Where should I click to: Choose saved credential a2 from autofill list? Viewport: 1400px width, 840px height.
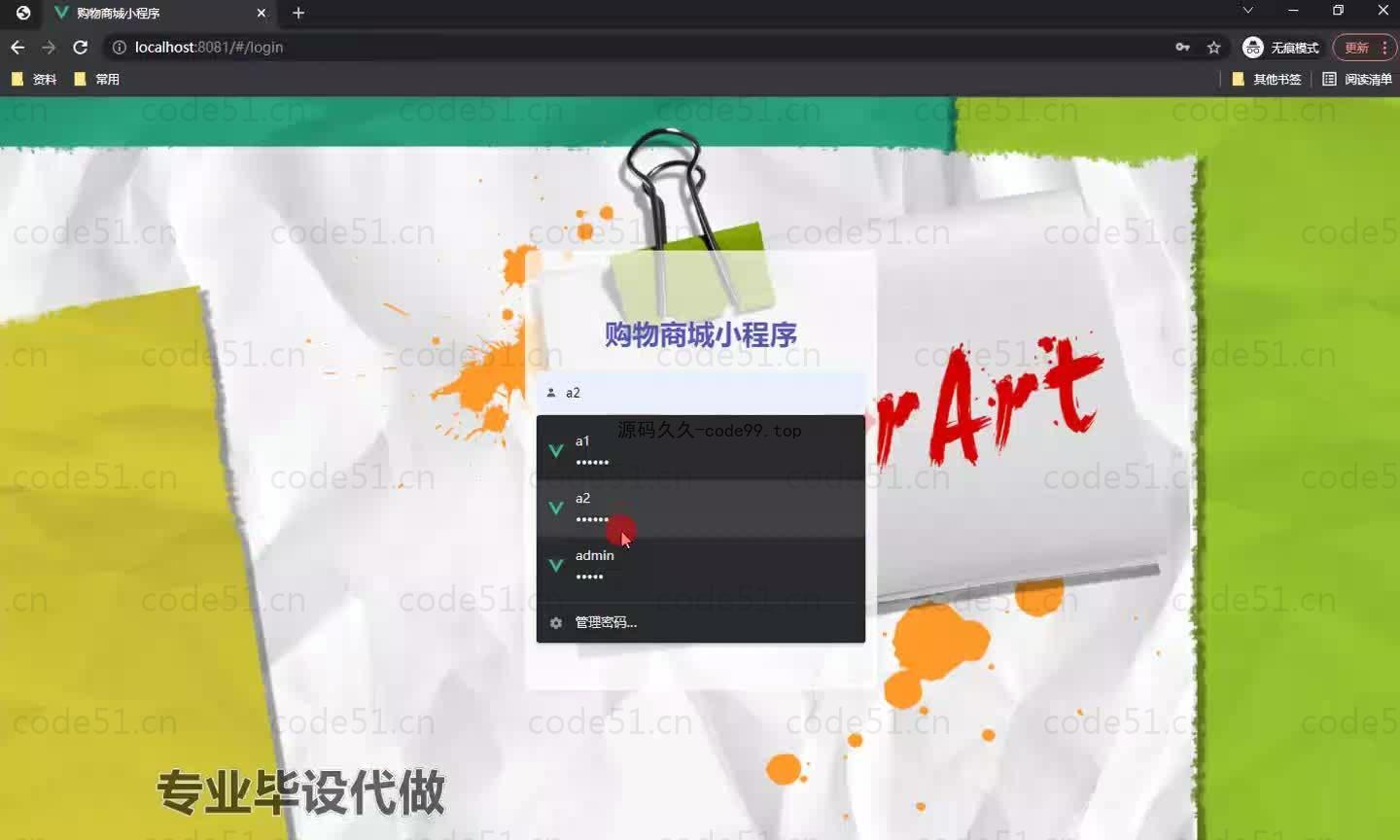[701, 507]
